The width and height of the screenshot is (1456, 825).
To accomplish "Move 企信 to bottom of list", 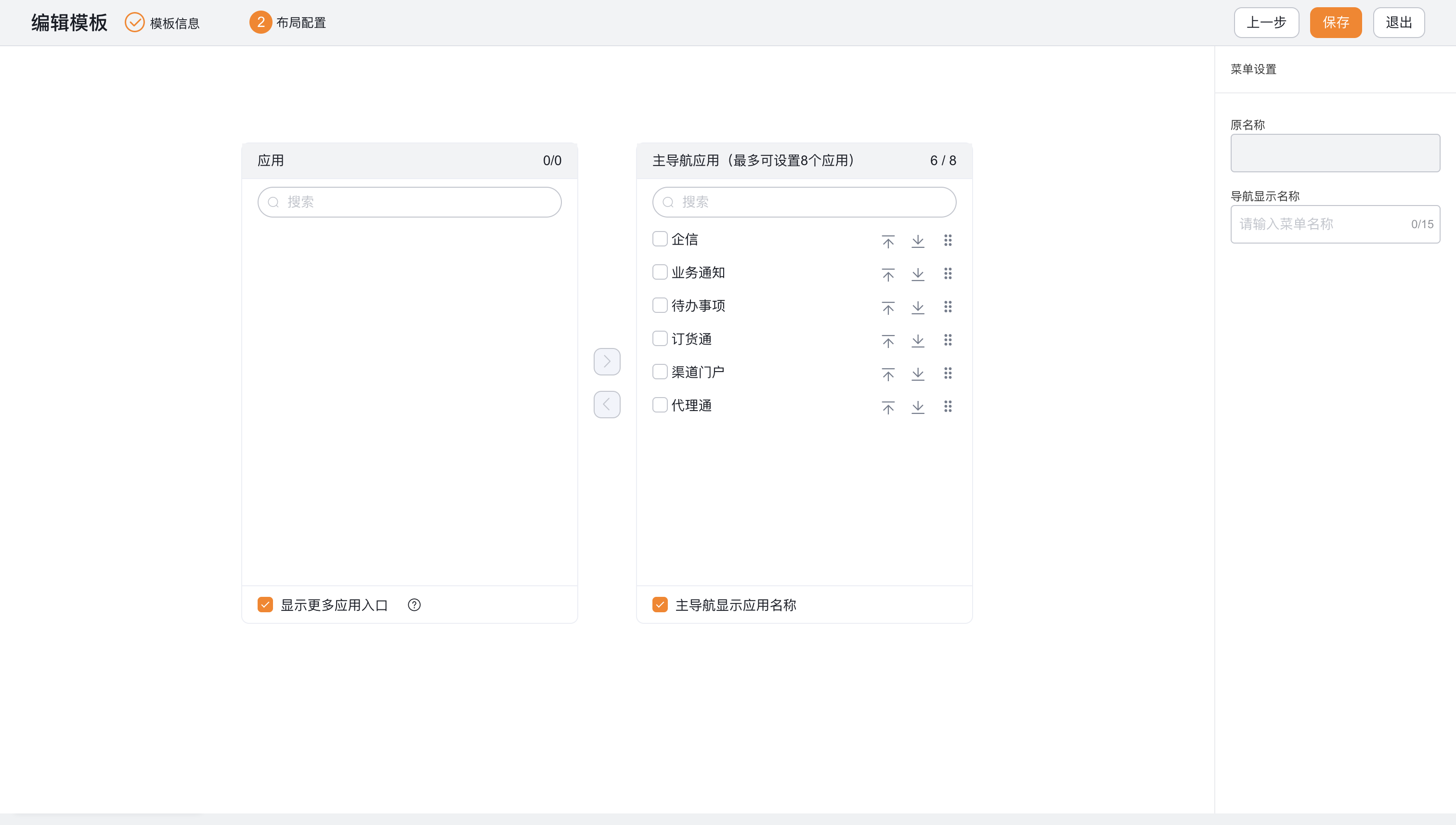I will click(918, 241).
